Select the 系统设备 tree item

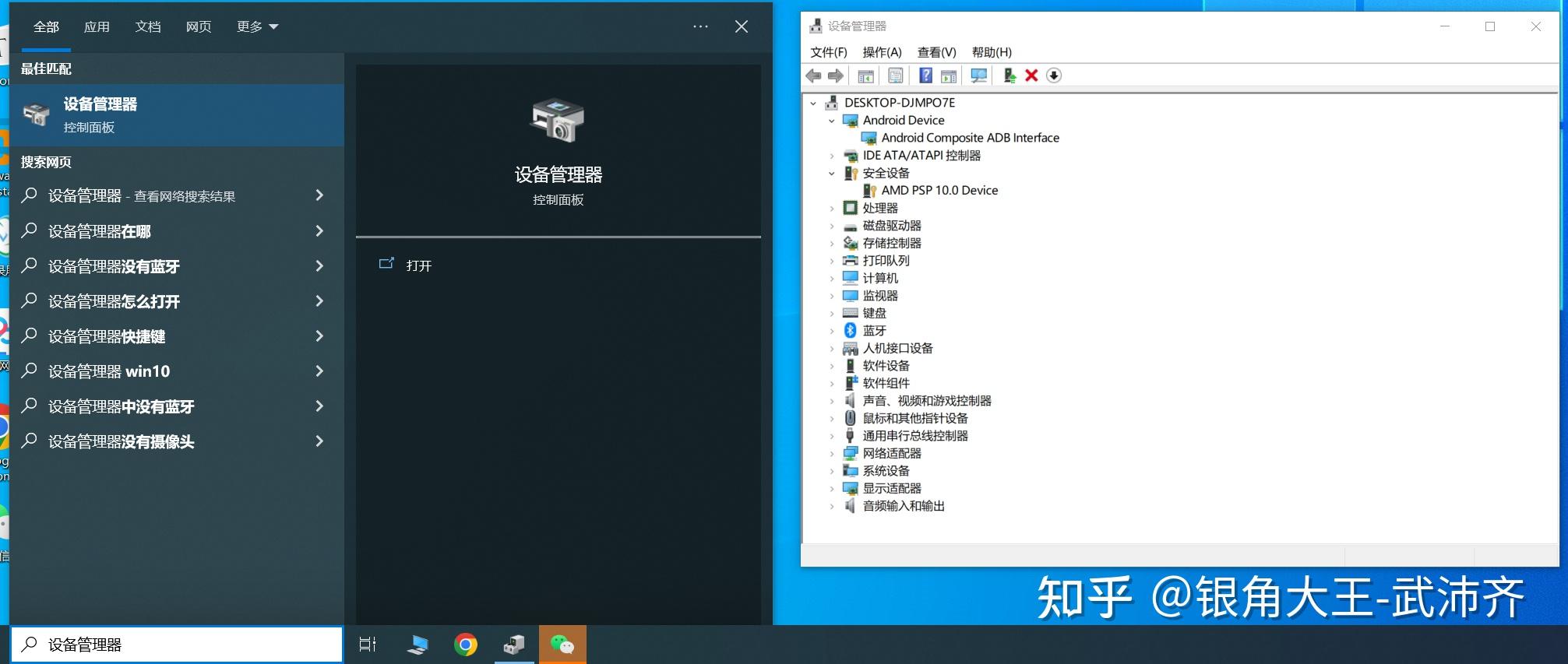click(x=886, y=471)
